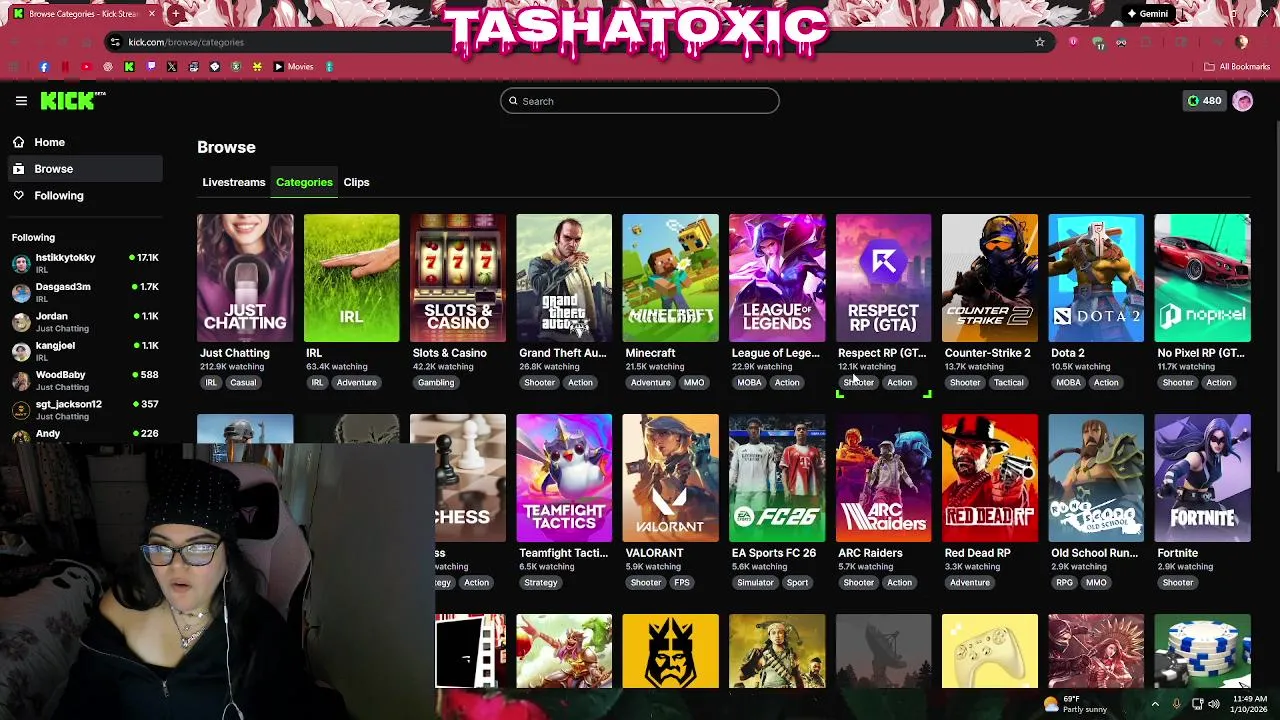Screen dimensions: 1280x720
Task: Open the Movies bookmark
Action: click(294, 67)
